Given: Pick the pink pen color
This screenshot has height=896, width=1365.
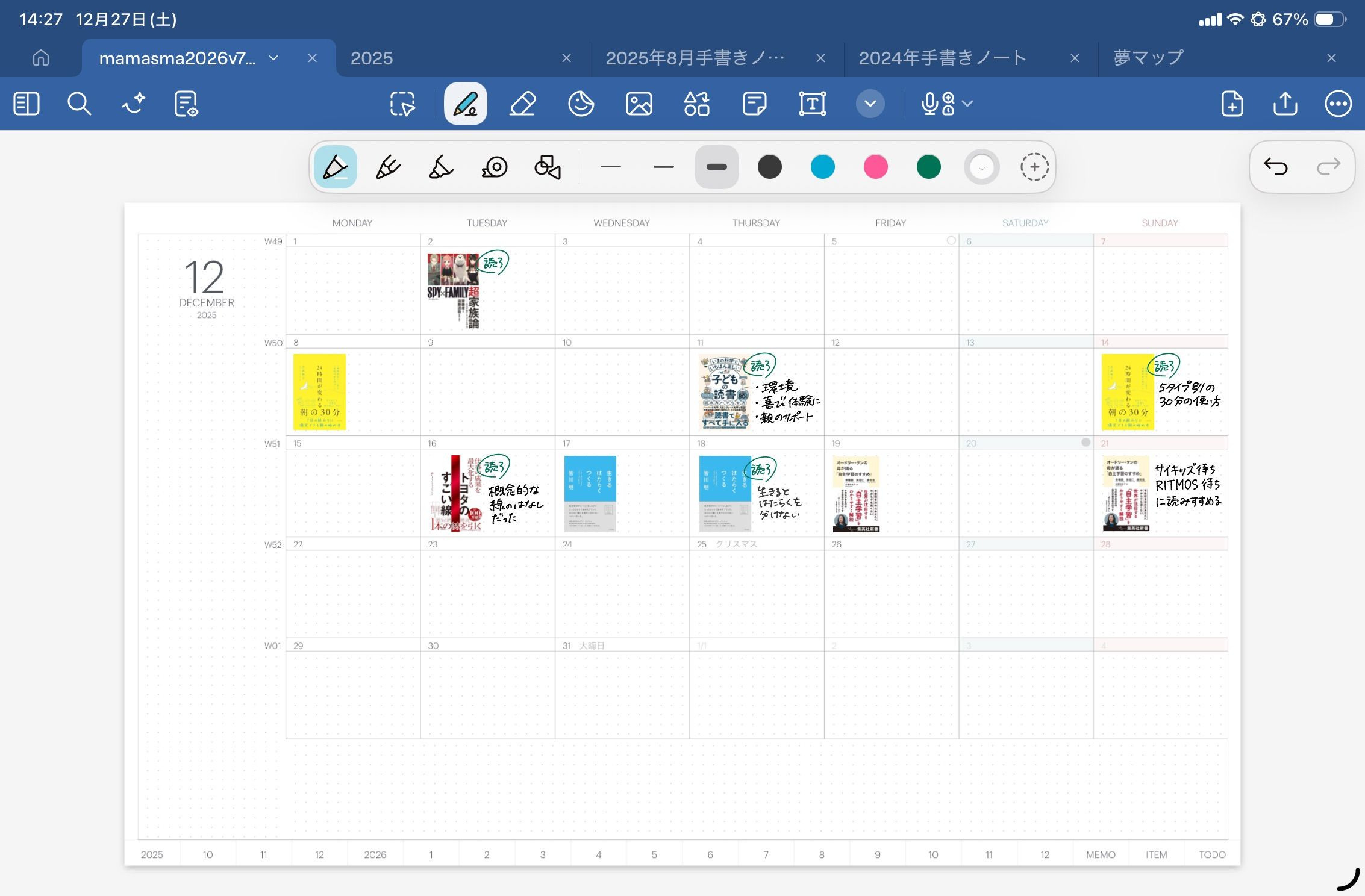Looking at the screenshot, I should tap(875, 167).
